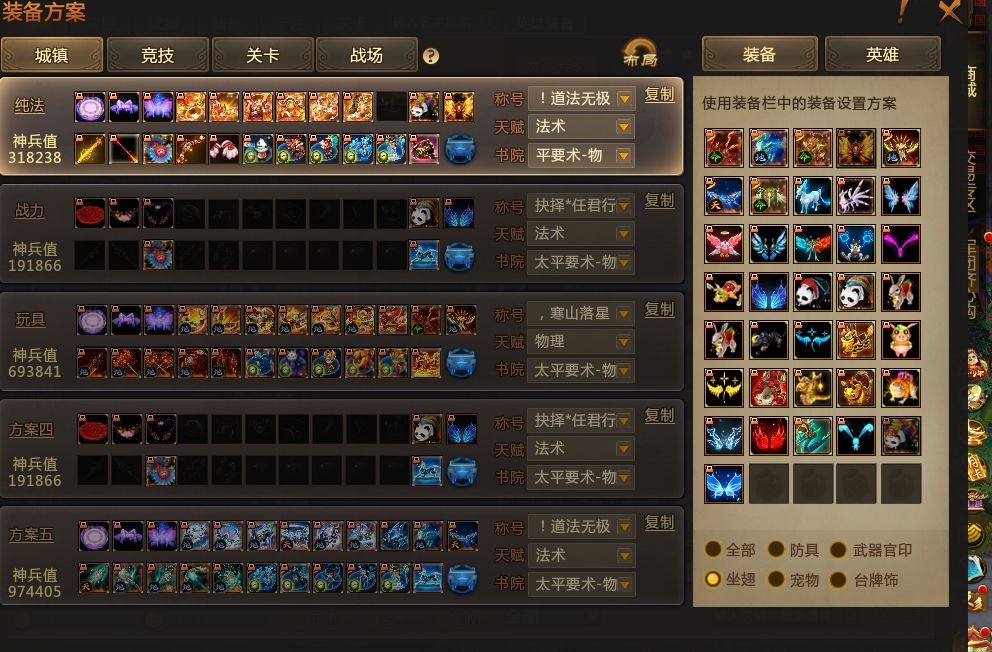
Task: Click 复制 link for 方案五 scheme
Action: 659,522
